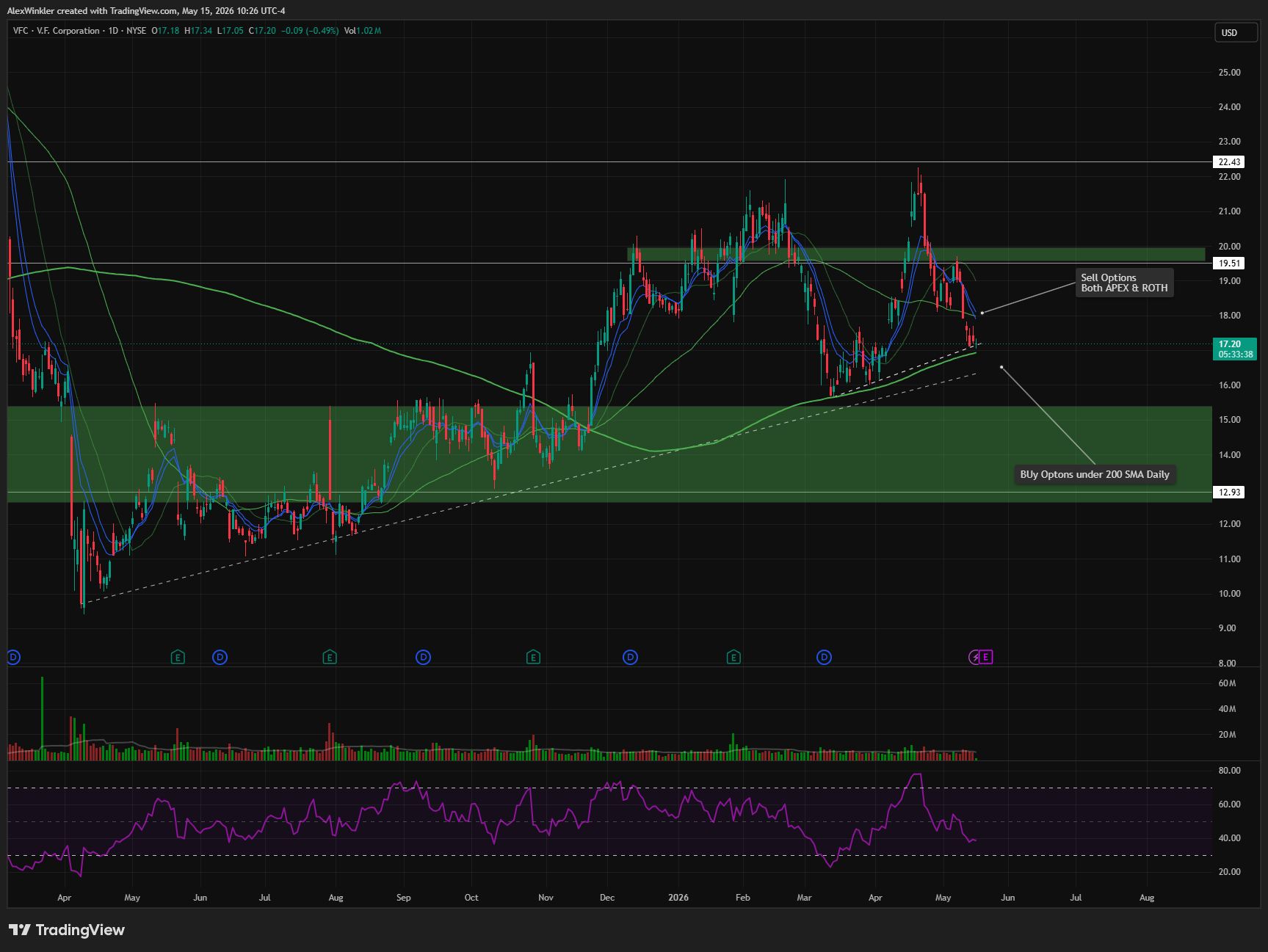The image size is (1268, 952).
Task: Click the 25.00 price axis label
Action: (1230, 73)
